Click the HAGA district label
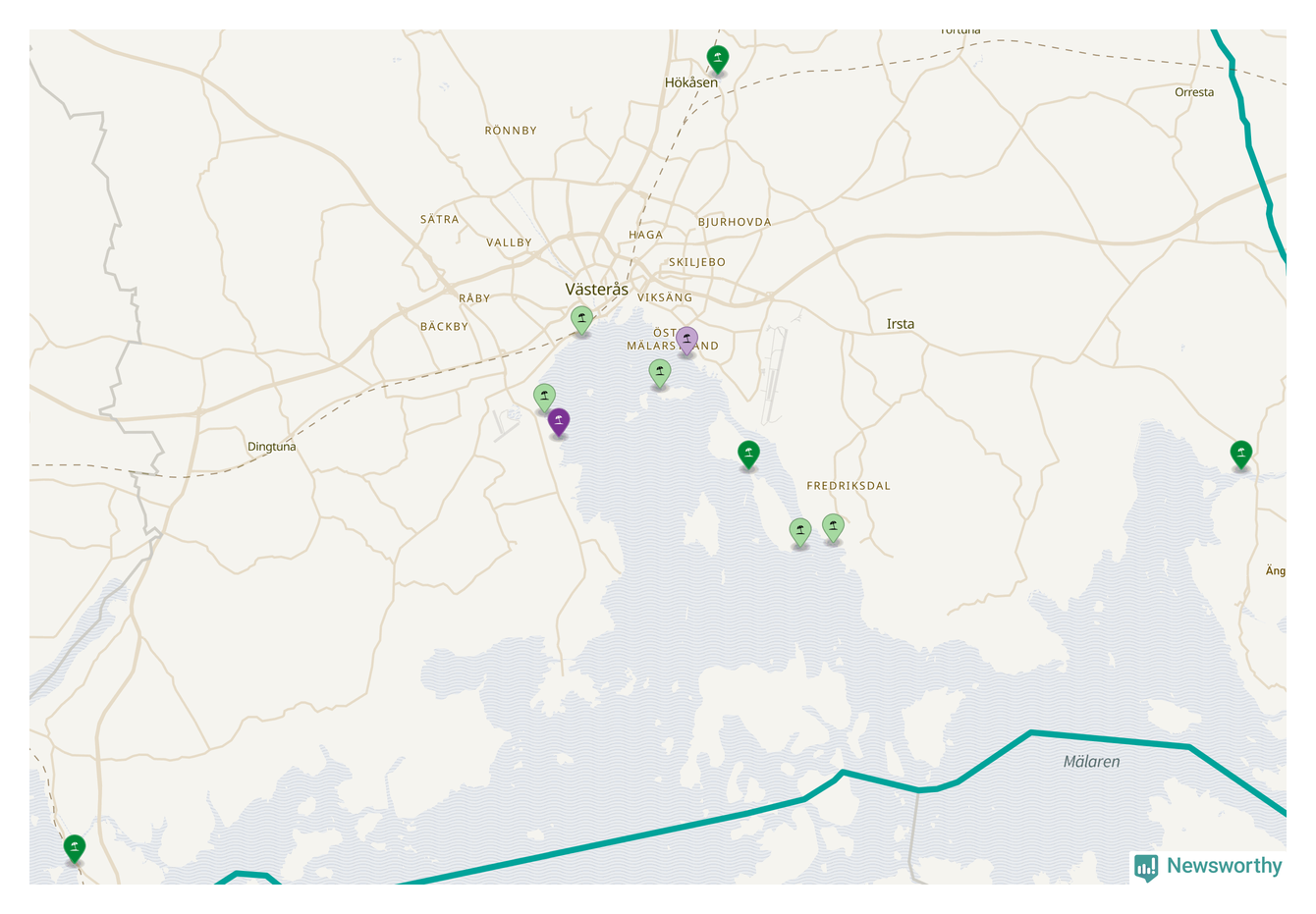Screen dimensions: 1316x914 coord(646,235)
